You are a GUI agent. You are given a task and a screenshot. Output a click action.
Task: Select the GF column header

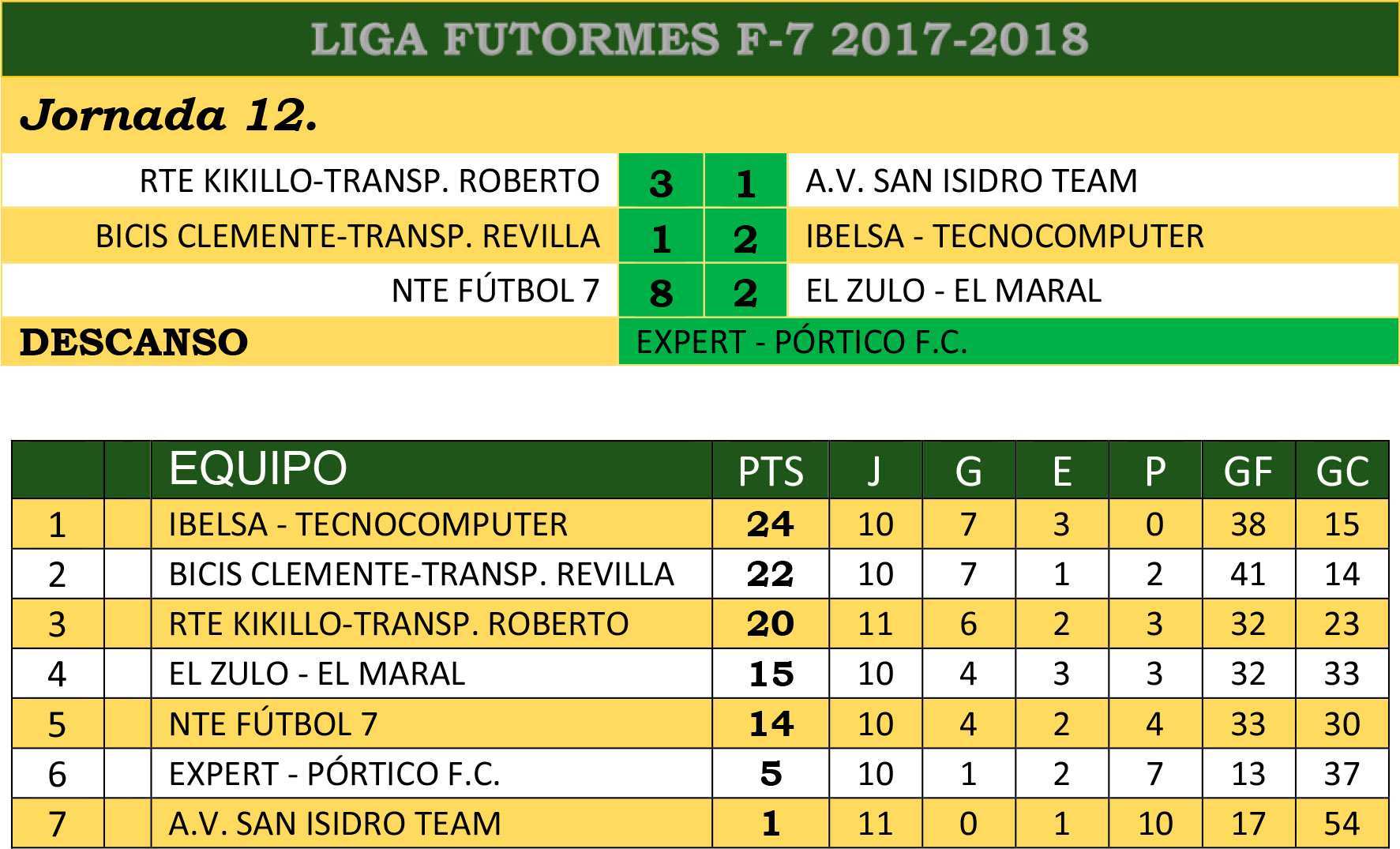[x=1248, y=471]
